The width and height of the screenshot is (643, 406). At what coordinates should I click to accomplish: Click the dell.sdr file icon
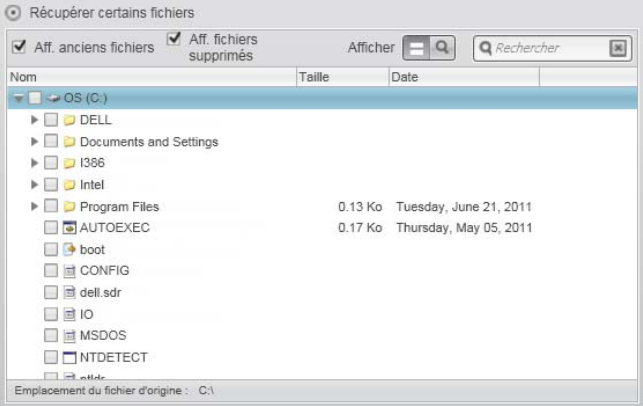[x=70, y=292]
